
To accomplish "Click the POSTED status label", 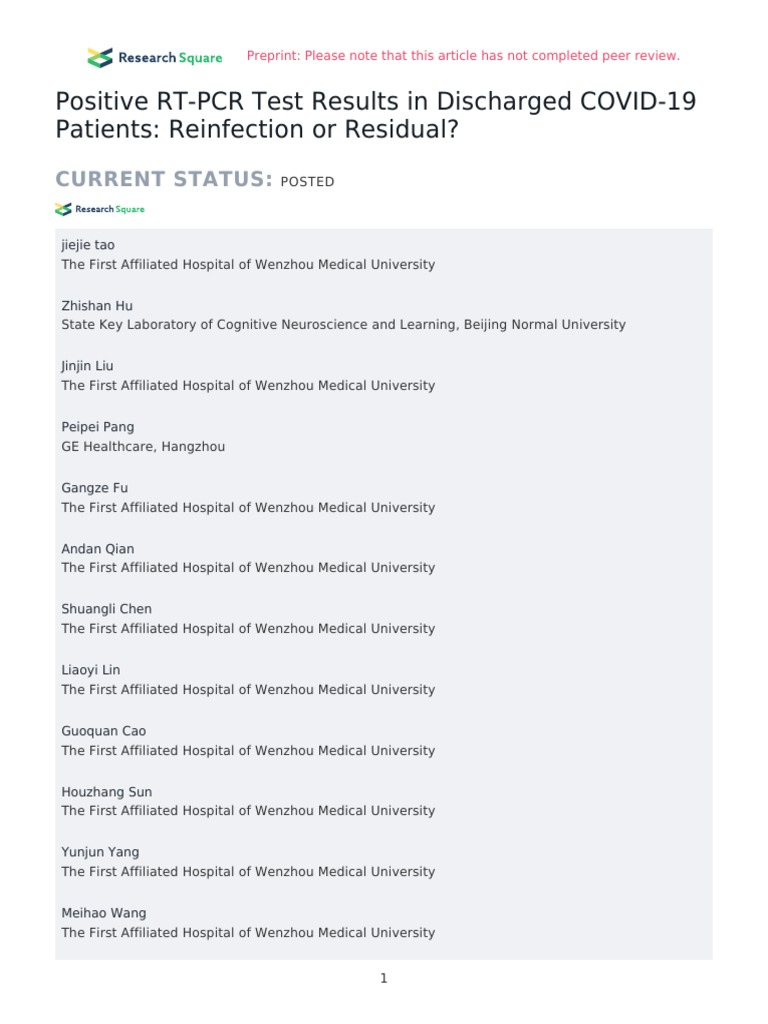I will click(307, 182).
